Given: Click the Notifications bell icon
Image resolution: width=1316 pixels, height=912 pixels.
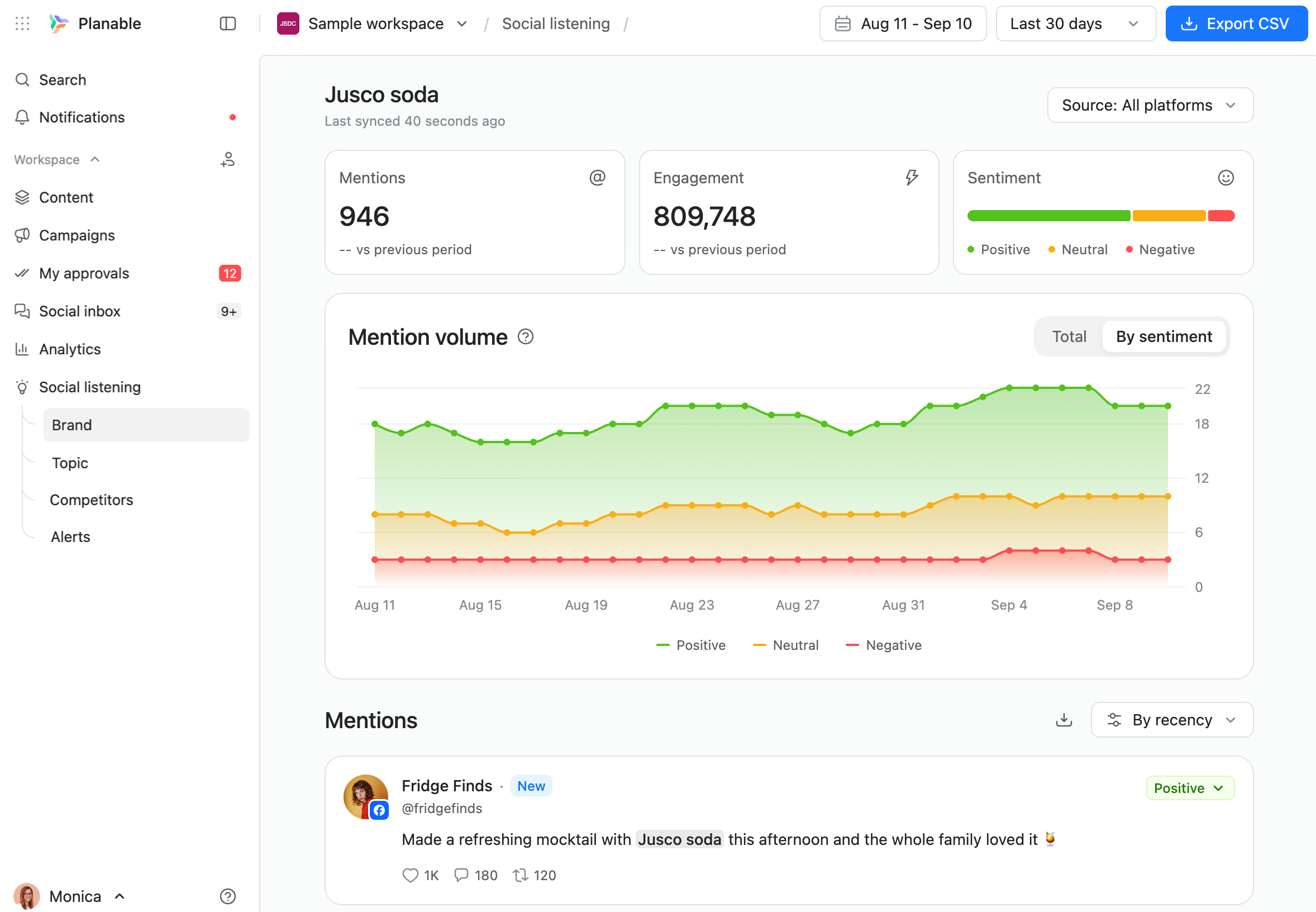Looking at the screenshot, I should coord(22,117).
